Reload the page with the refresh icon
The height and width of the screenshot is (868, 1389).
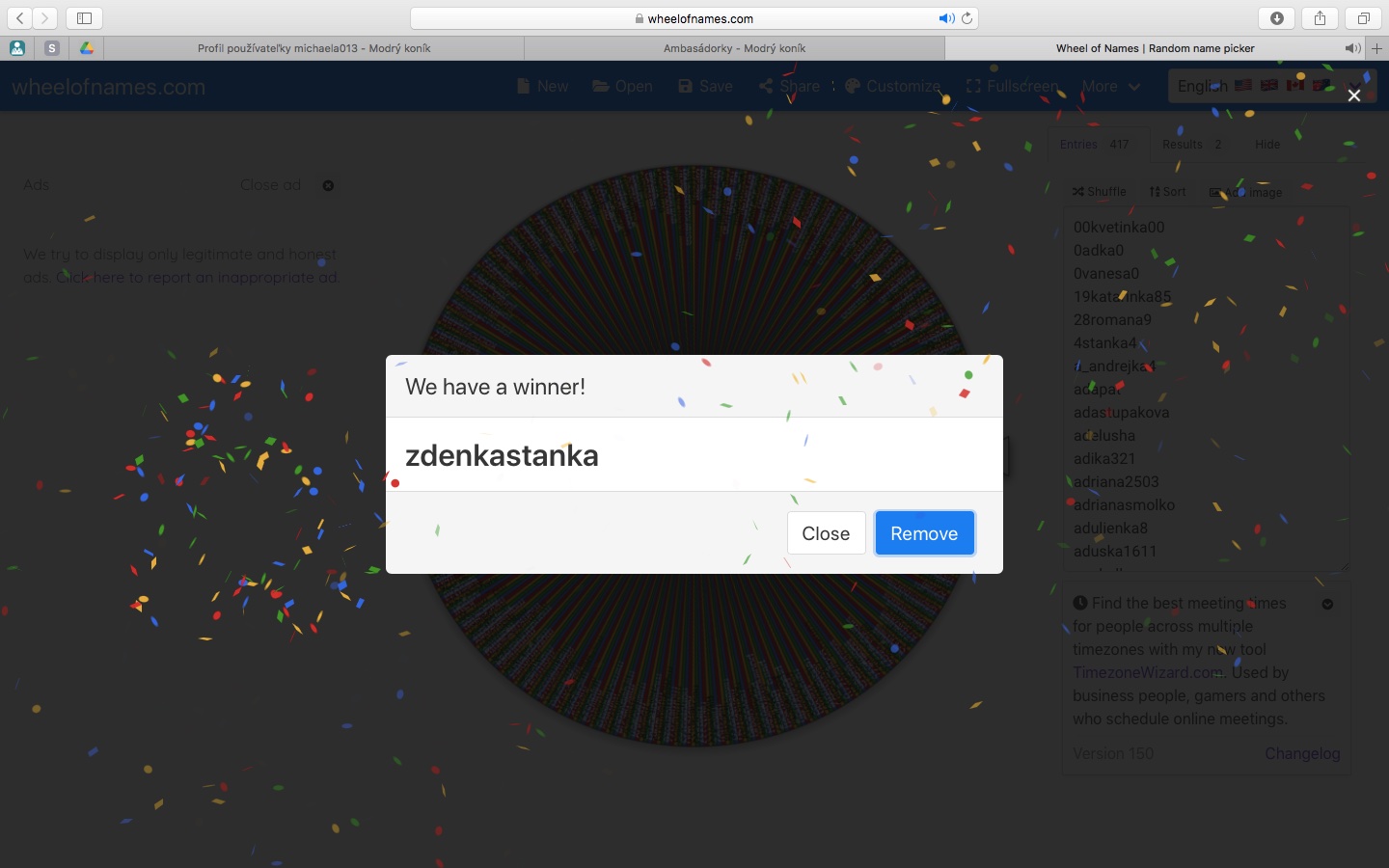[967, 18]
